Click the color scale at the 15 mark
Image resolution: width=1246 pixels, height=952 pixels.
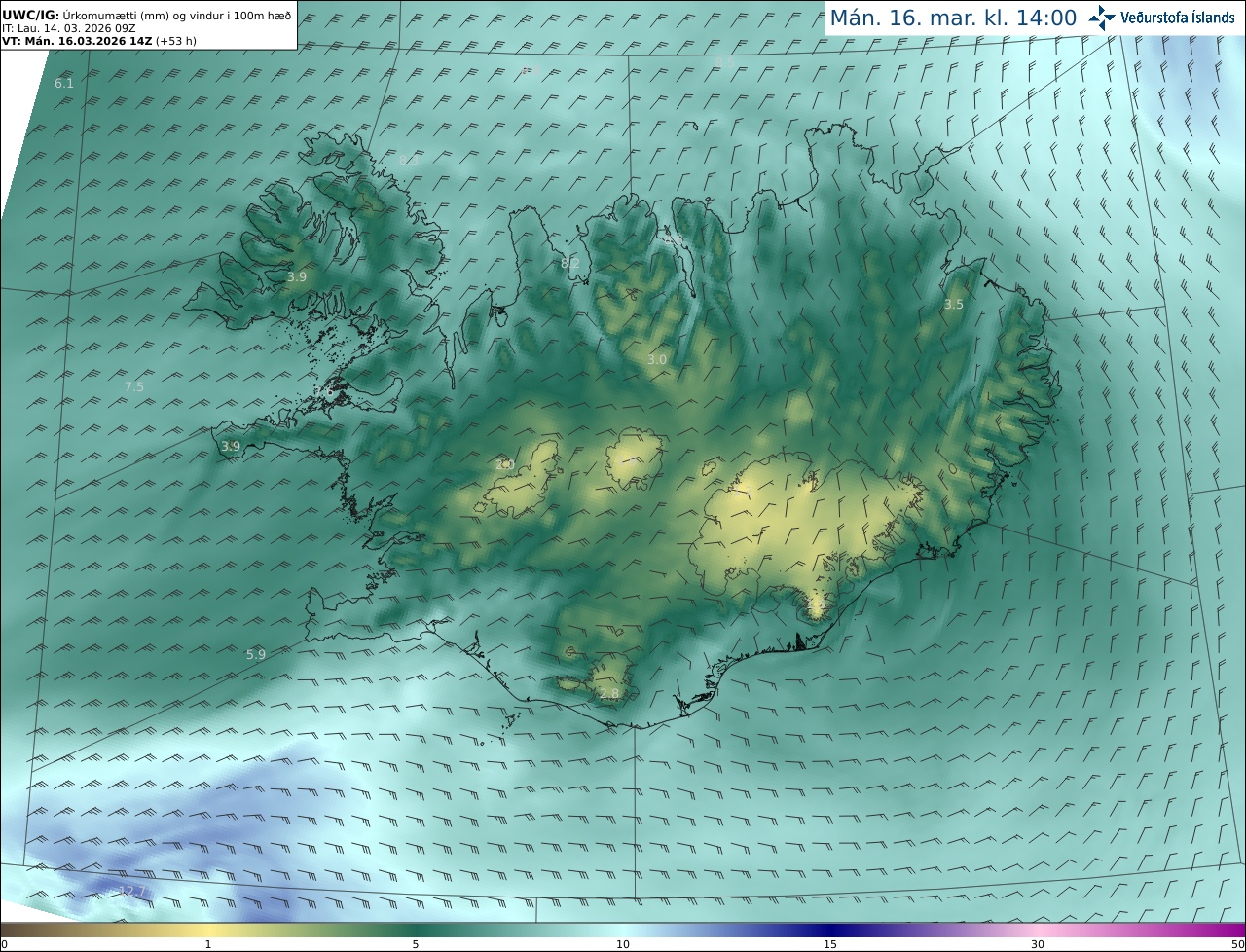point(830,931)
